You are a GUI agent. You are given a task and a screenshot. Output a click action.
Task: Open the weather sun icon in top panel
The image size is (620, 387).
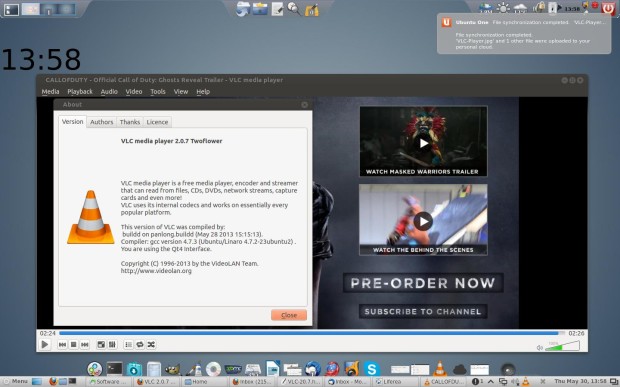tap(503, 8)
